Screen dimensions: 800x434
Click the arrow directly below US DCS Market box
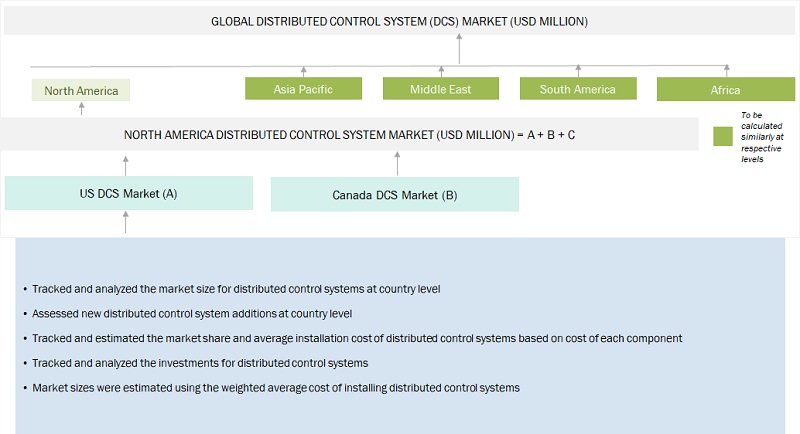(126, 222)
